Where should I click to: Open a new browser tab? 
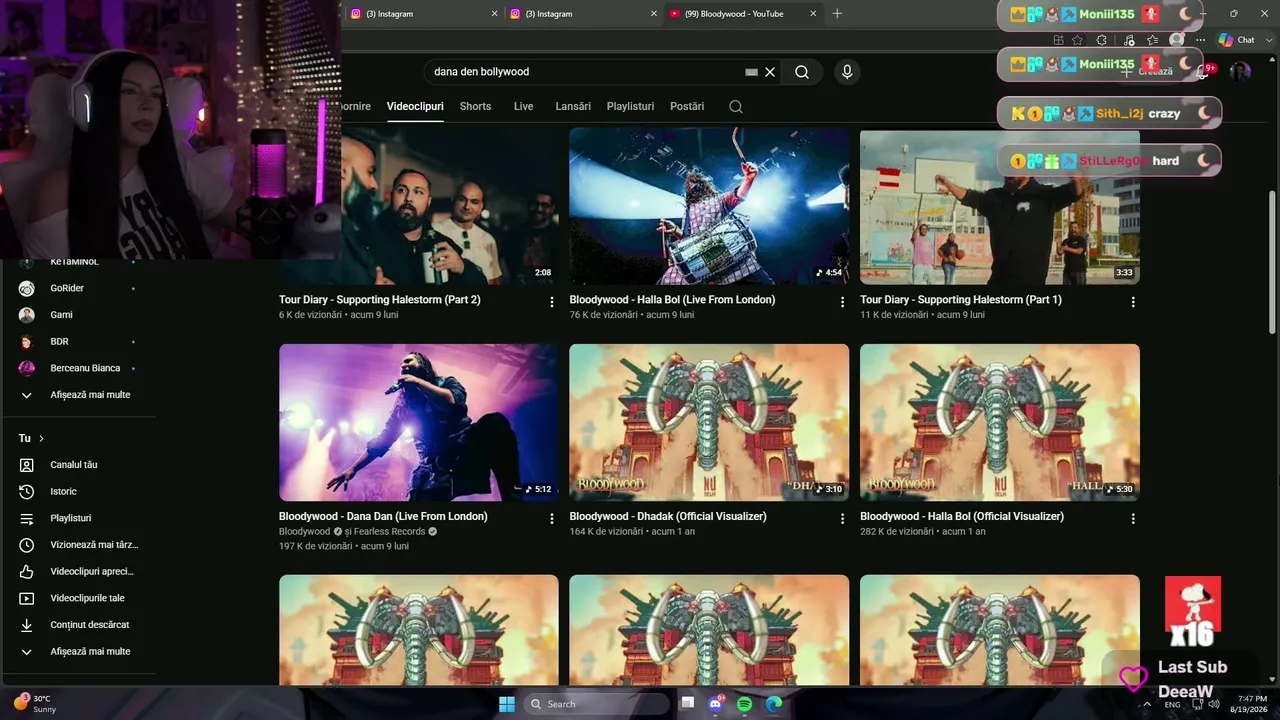[837, 14]
